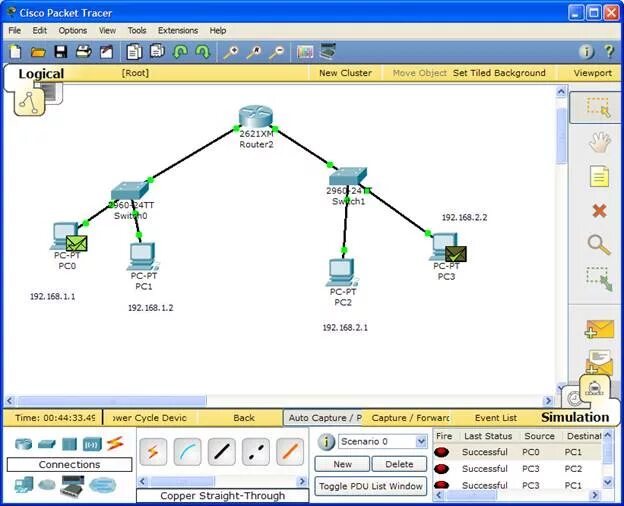Open the drawing palette icon
The image size is (624, 506).
click(305, 52)
